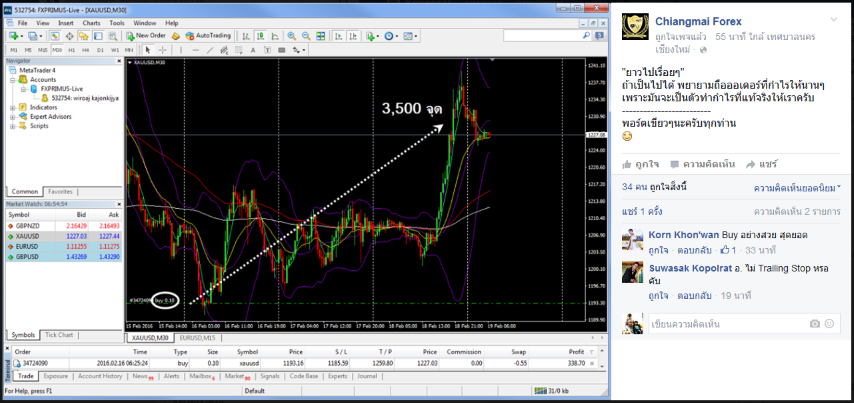Screen dimensions: 854x403
Task: Click the Tile Windows icon
Action: pos(321,36)
